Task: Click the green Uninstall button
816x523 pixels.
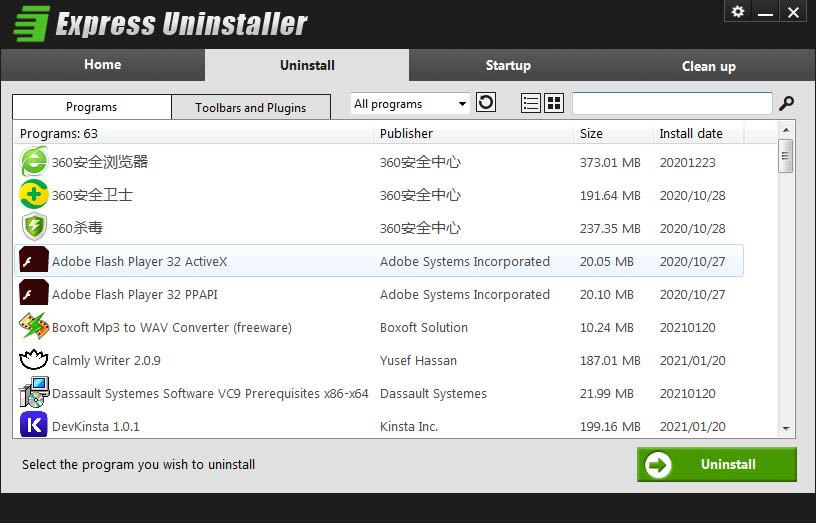Action: (717, 464)
